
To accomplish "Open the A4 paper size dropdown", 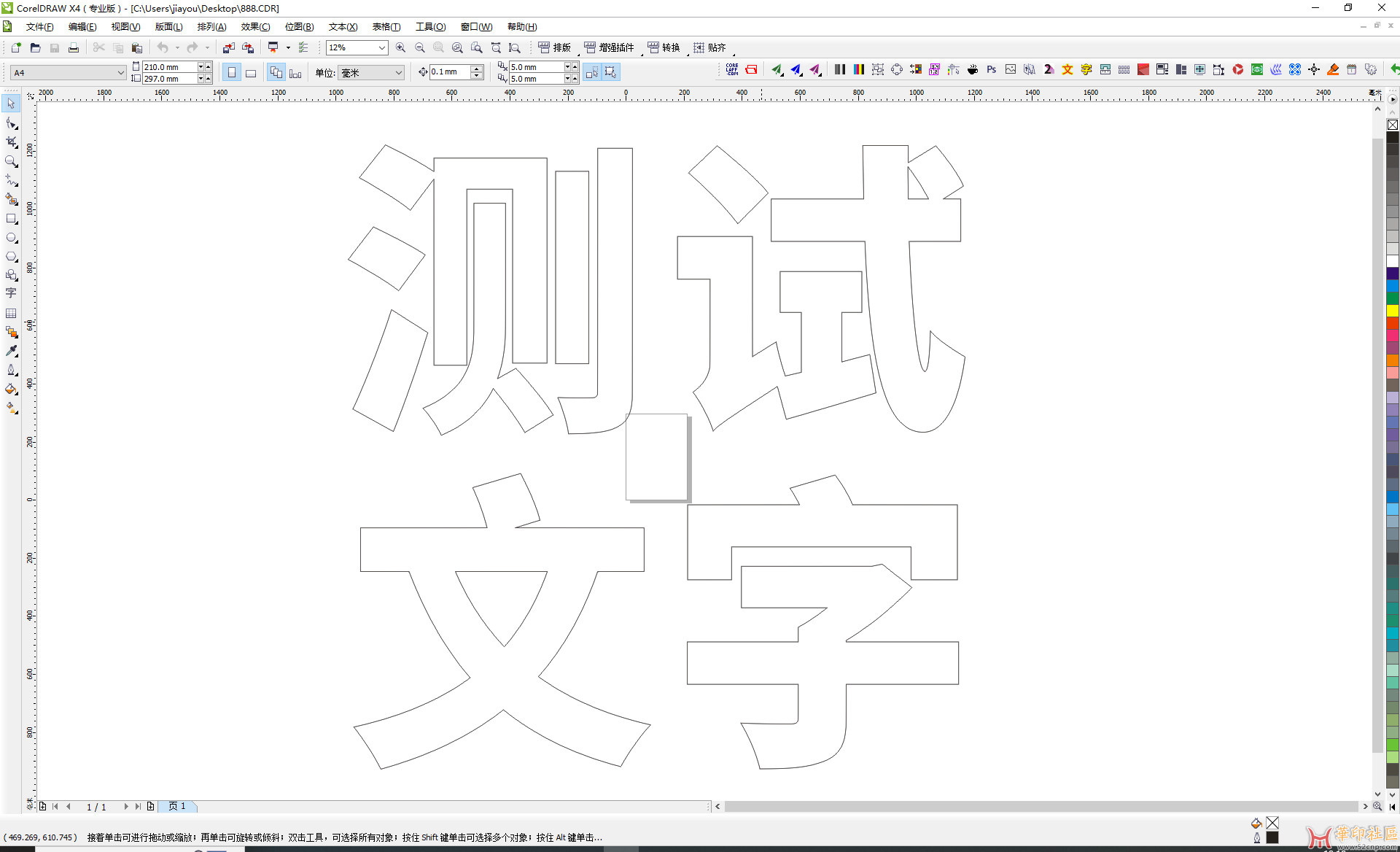I will [x=120, y=72].
